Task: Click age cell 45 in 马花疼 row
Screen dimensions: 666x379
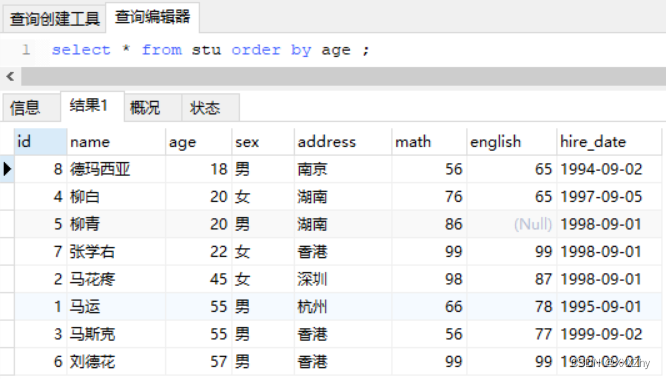Action: click(199, 279)
